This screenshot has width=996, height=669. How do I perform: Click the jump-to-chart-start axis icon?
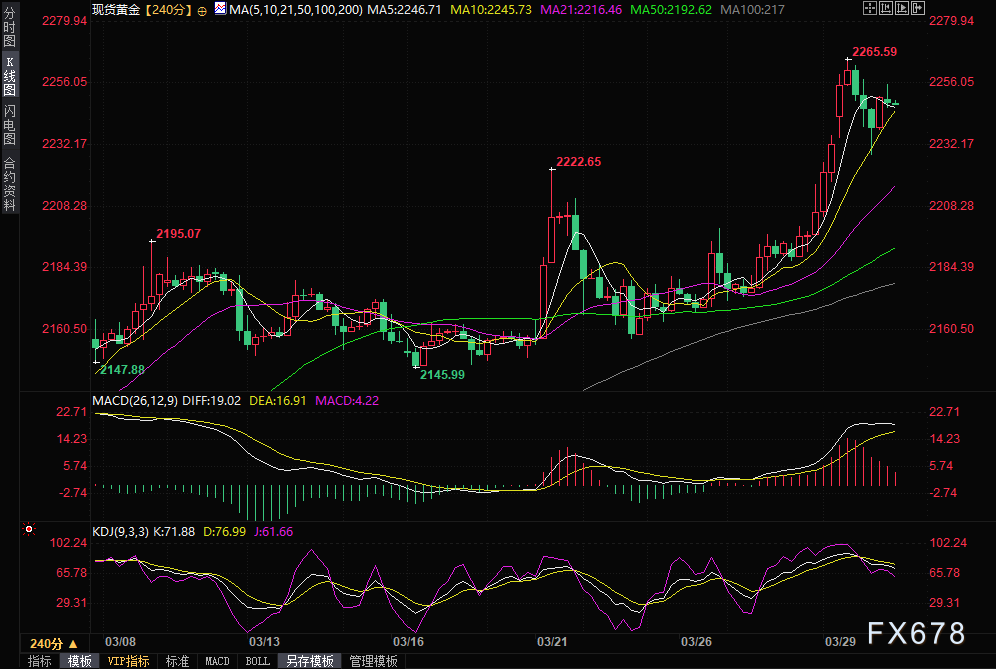pyautogui.click(x=886, y=8)
